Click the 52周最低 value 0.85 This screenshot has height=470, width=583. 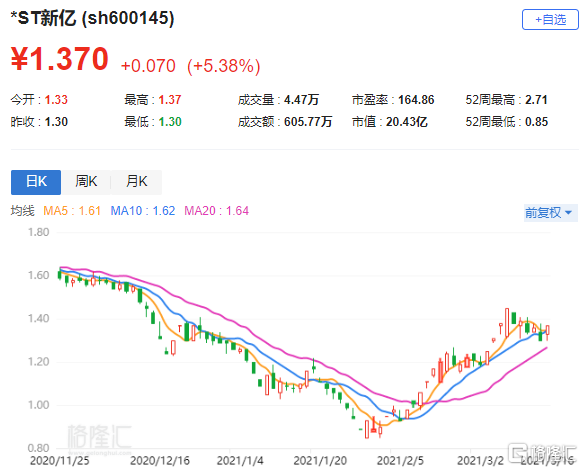pyautogui.click(x=536, y=122)
